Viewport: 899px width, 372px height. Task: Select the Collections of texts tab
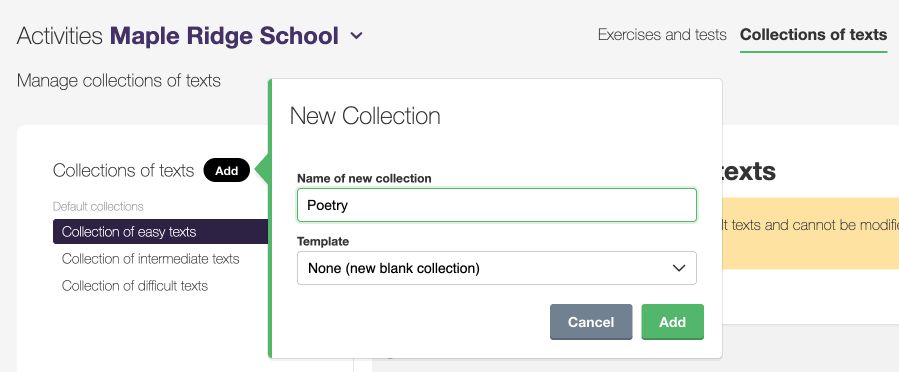814,35
